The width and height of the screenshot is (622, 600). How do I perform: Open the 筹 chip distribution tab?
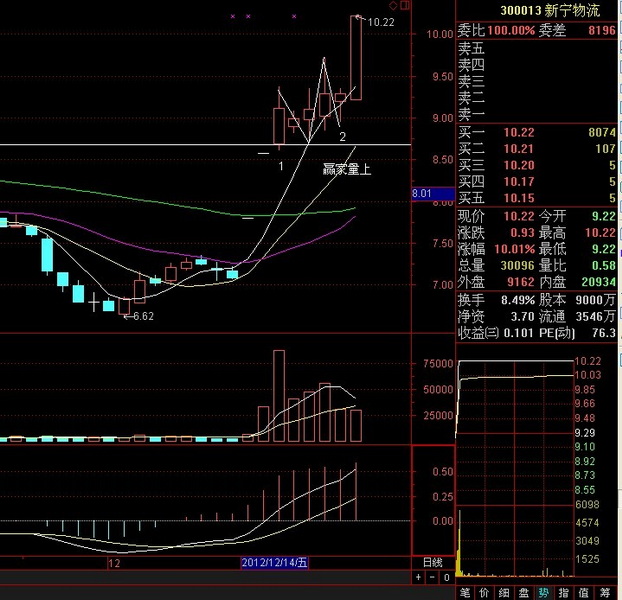coord(602,591)
